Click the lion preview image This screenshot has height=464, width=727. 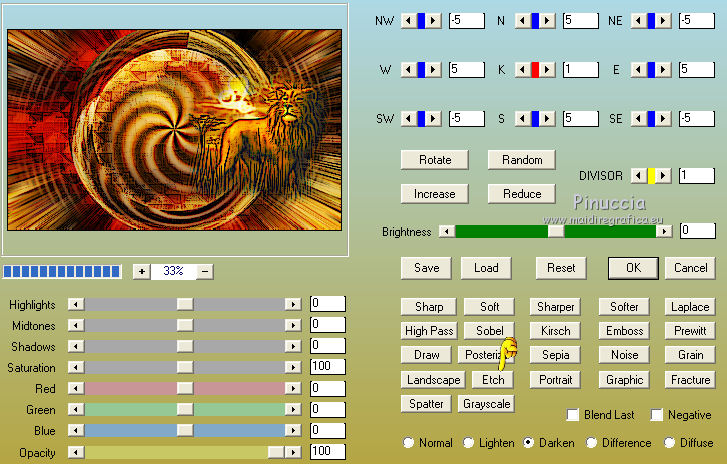coord(175,130)
